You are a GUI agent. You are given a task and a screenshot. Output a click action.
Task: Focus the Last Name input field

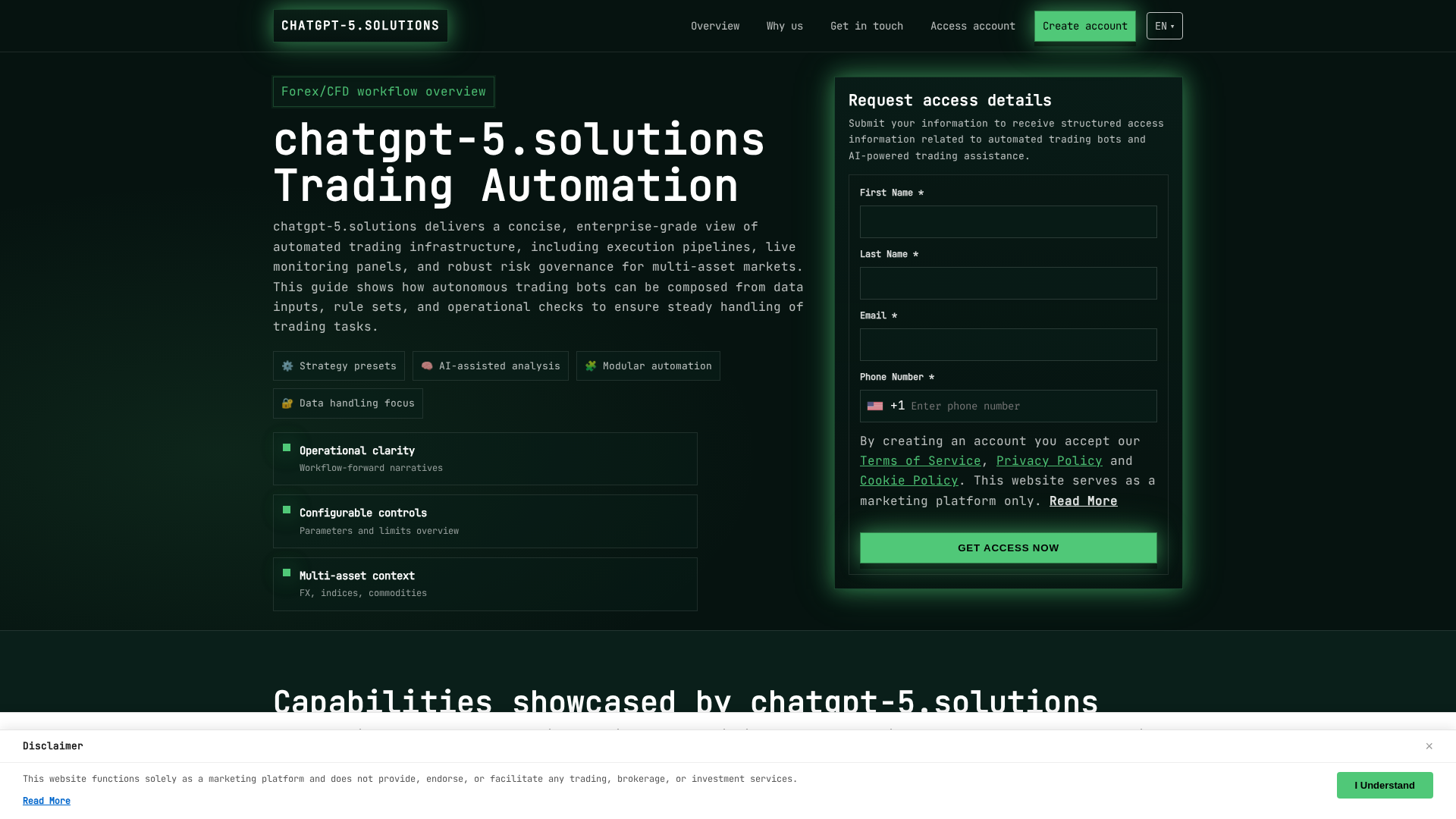coord(1009,284)
